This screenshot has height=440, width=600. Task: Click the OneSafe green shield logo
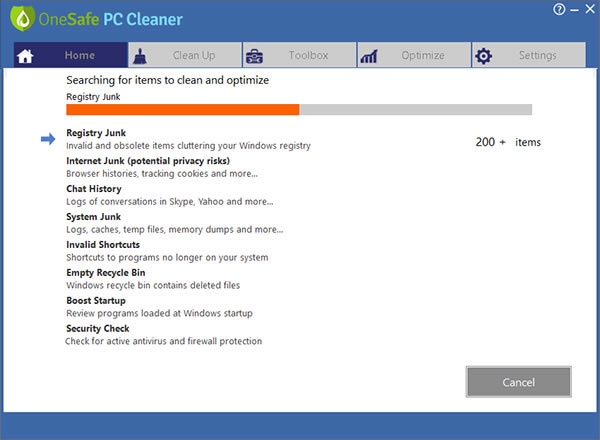pos(23,19)
